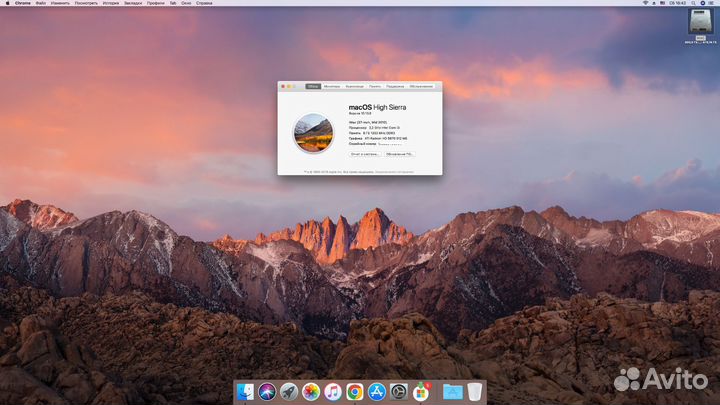Open Finder from the Dock
The image size is (720, 405).
pyautogui.click(x=245, y=392)
